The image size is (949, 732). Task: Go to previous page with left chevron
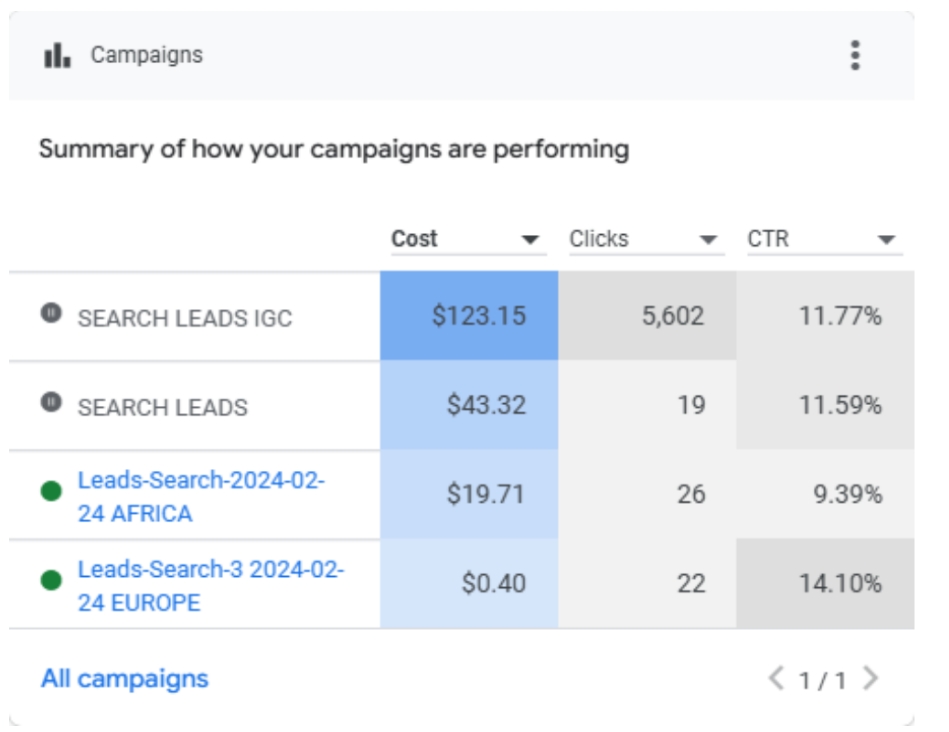[777, 679]
